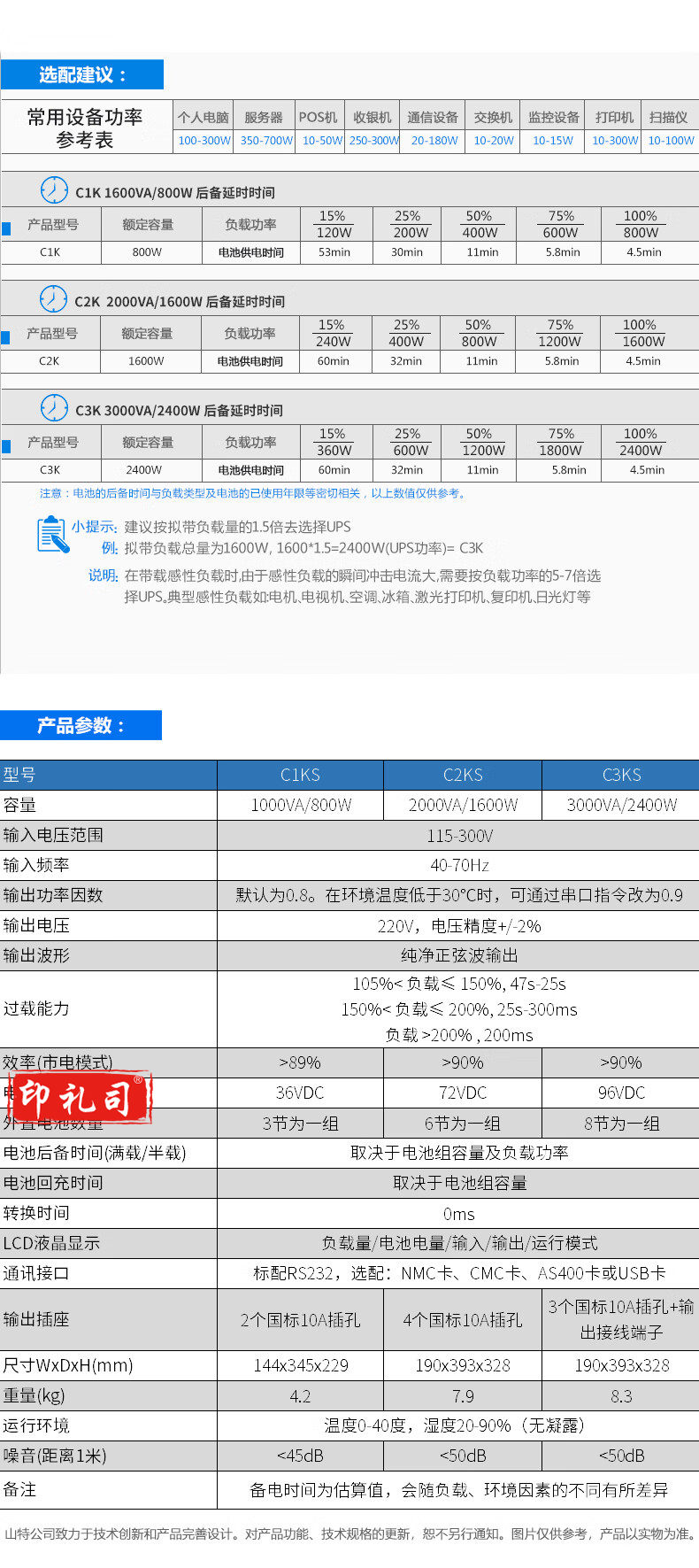This screenshot has width=699, height=1568.
Task: Click the clock icon beside C1K 1600VA/800W
Action: [54, 190]
